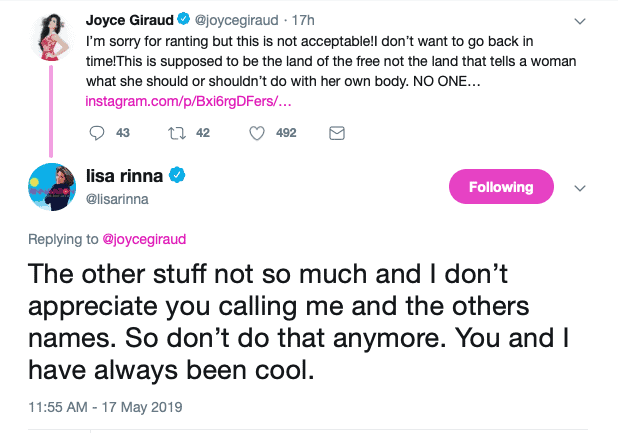The height and width of the screenshot is (433, 618).
Task: Expand chevron menu next to Following
Action: pos(579,187)
